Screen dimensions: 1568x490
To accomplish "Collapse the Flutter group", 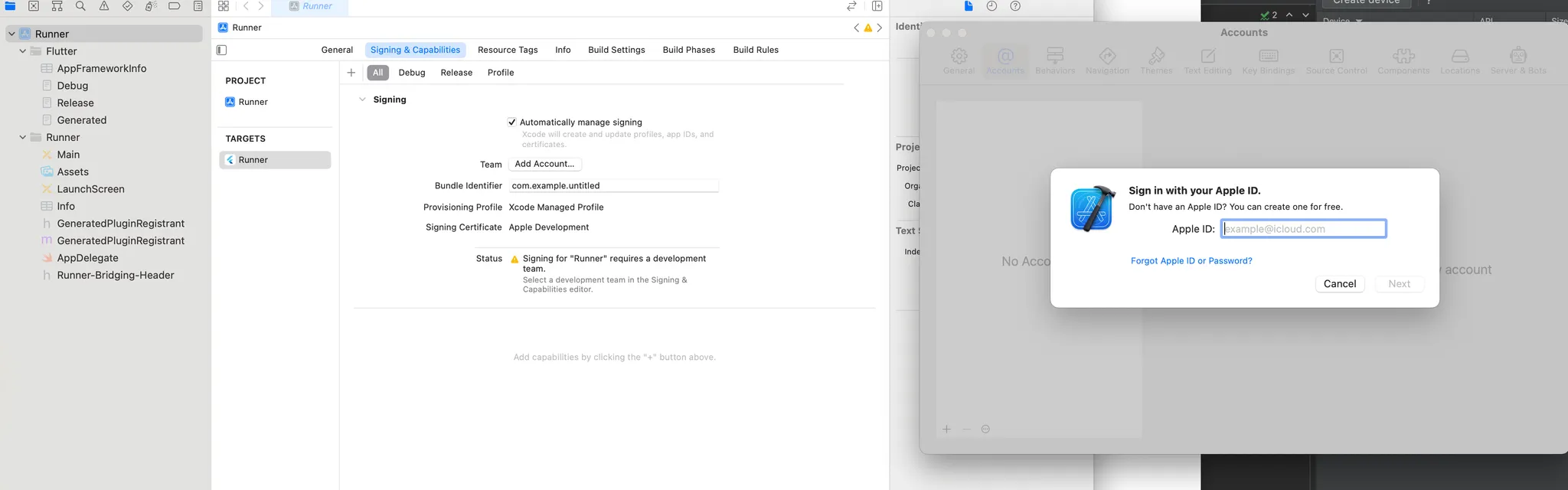I will [23, 51].
